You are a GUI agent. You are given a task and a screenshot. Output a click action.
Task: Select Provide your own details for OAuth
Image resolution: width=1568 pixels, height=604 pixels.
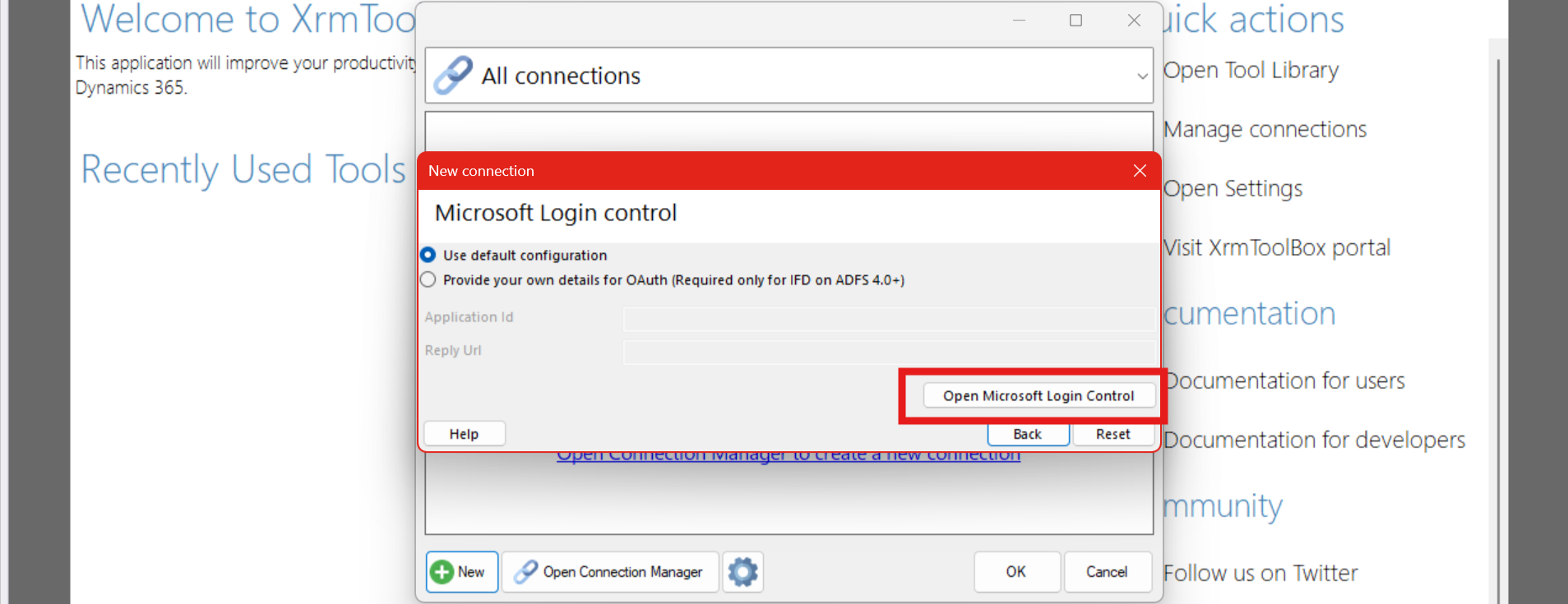pos(428,280)
